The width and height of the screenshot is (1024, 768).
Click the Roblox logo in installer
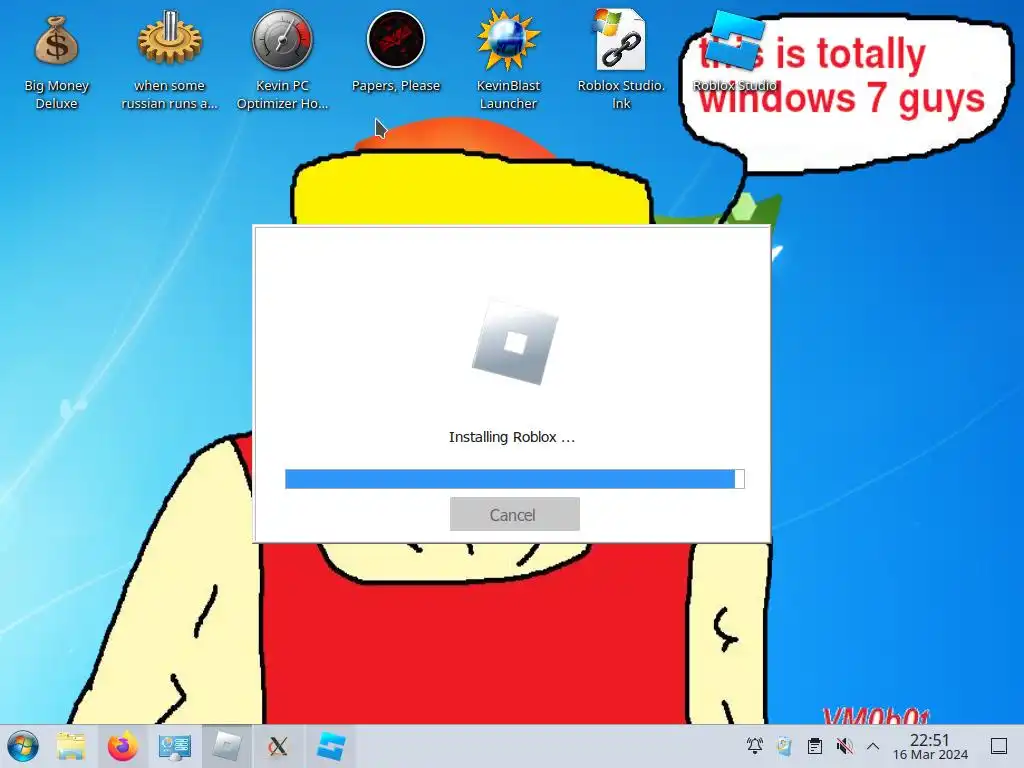pyautogui.click(x=515, y=343)
